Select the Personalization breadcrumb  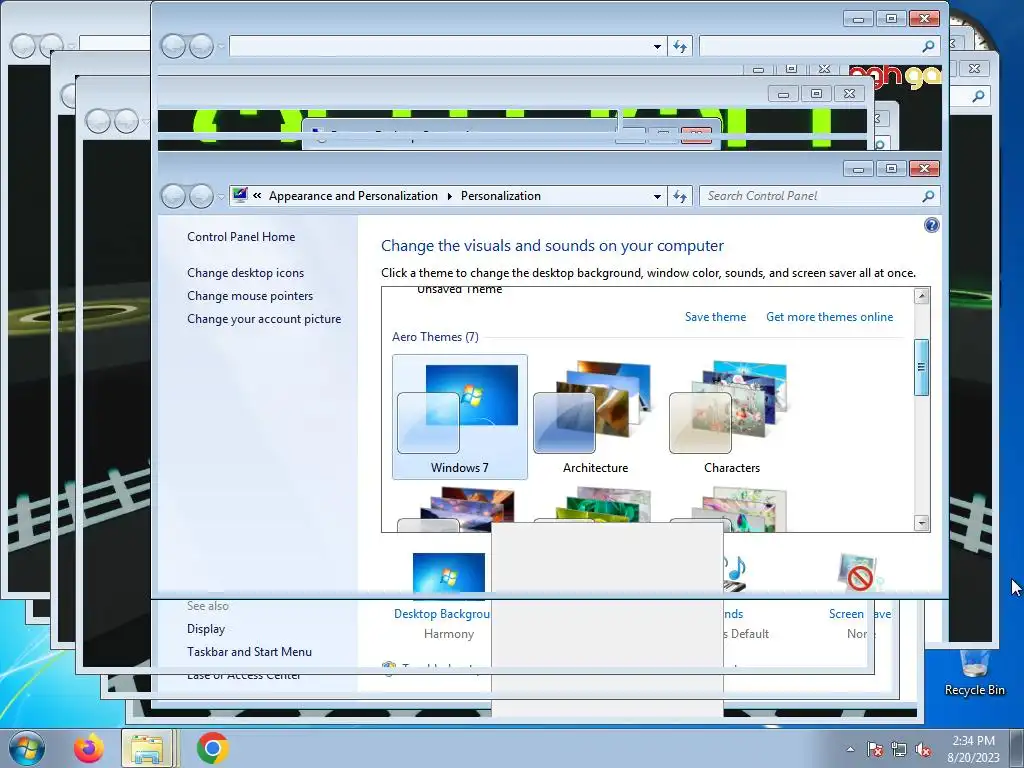pyautogui.click(x=501, y=196)
